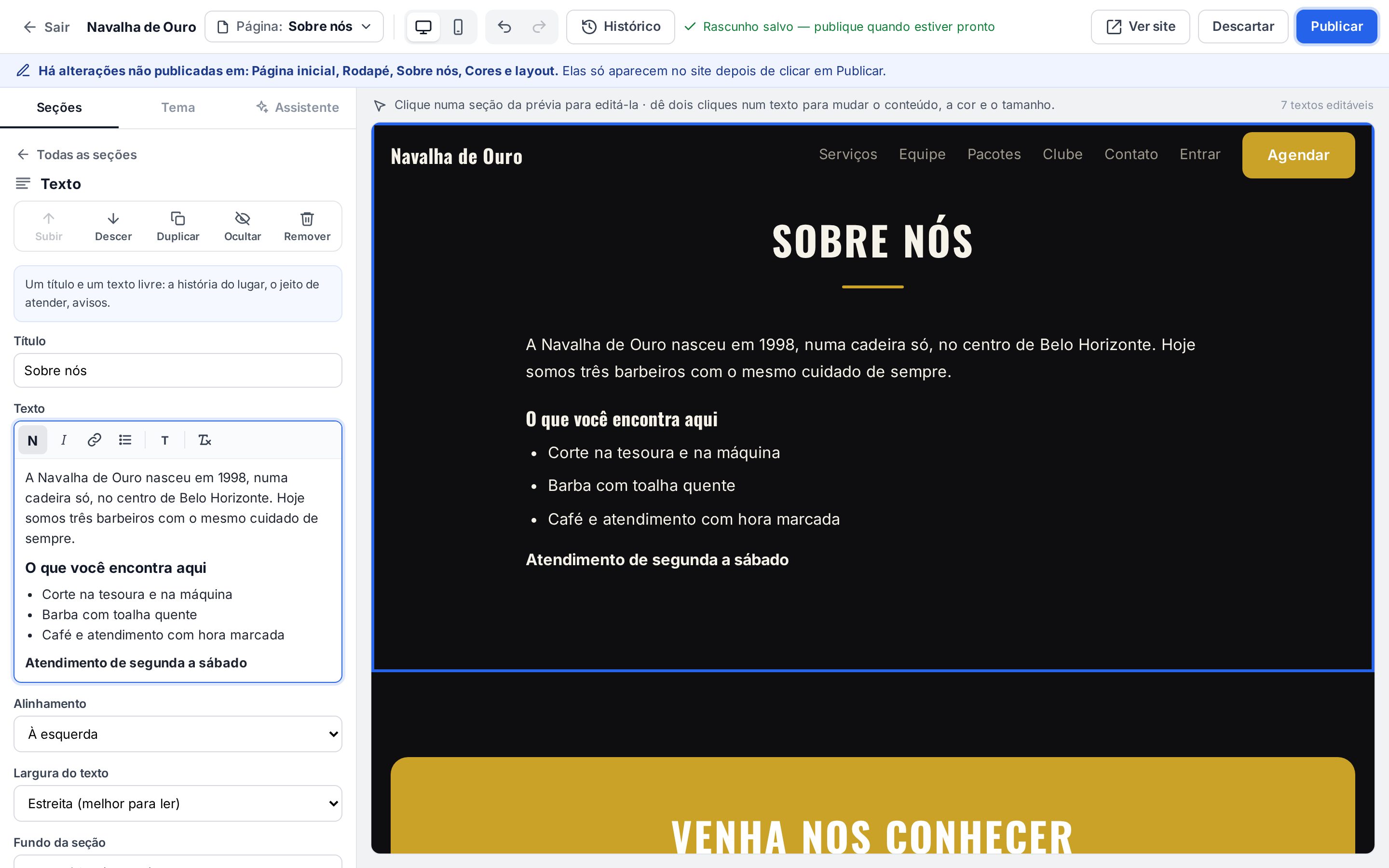Toggle bold formatting in the text toolbar
Image resolution: width=1389 pixels, height=868 pixels.
pyautogui.click(x=33, y=440)
